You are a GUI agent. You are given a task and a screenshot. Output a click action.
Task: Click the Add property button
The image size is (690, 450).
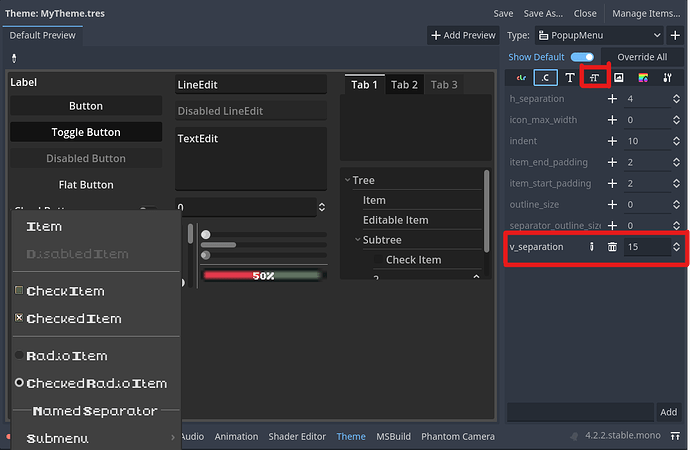668,412
